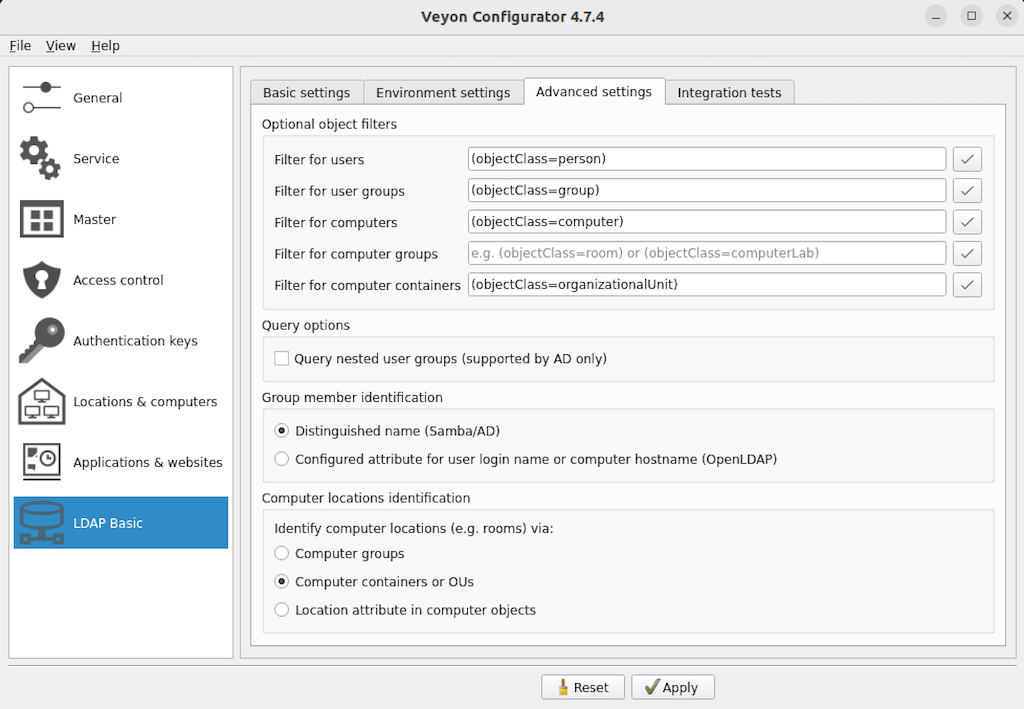Open Applications & websites icon
Image resolution: width=1024 pixels, height=709 pixels.
click(41, 462)
